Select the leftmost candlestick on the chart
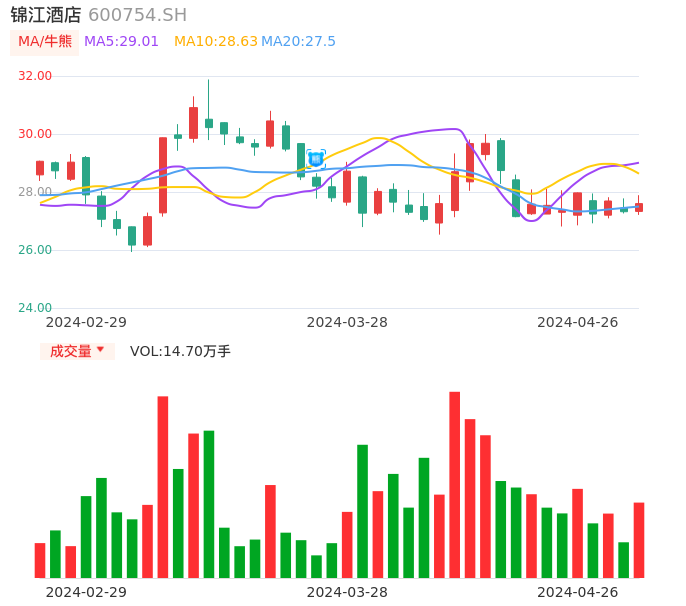The width and height of the screenshot is (686, 606). 40,168
